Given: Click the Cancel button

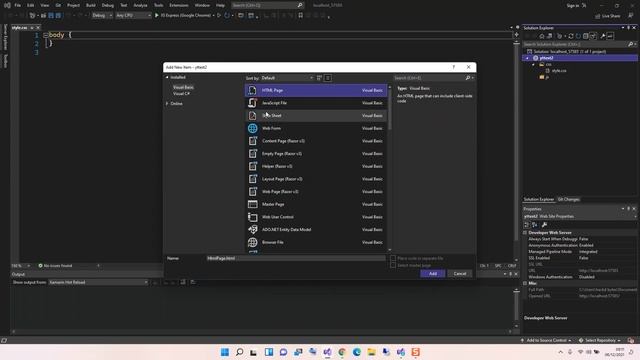Looking at the screenshot, I should tap(460, 273).
